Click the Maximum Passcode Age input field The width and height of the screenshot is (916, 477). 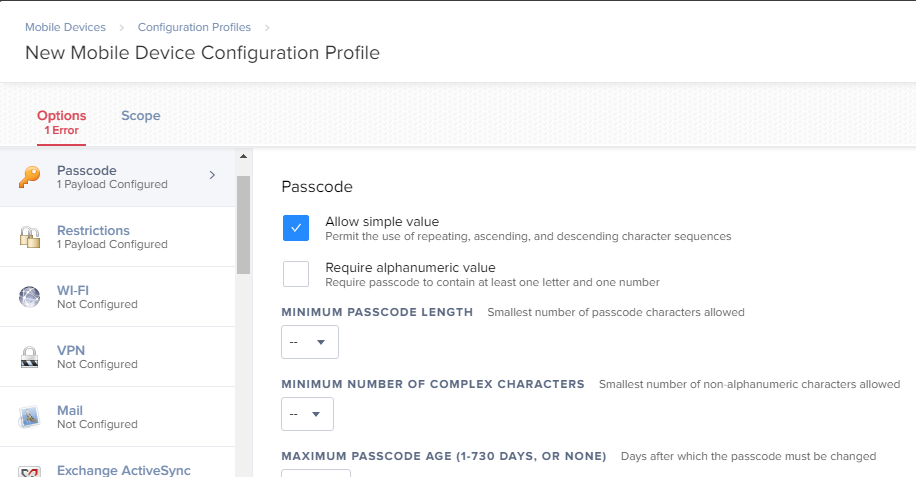[x=316, y=473]
